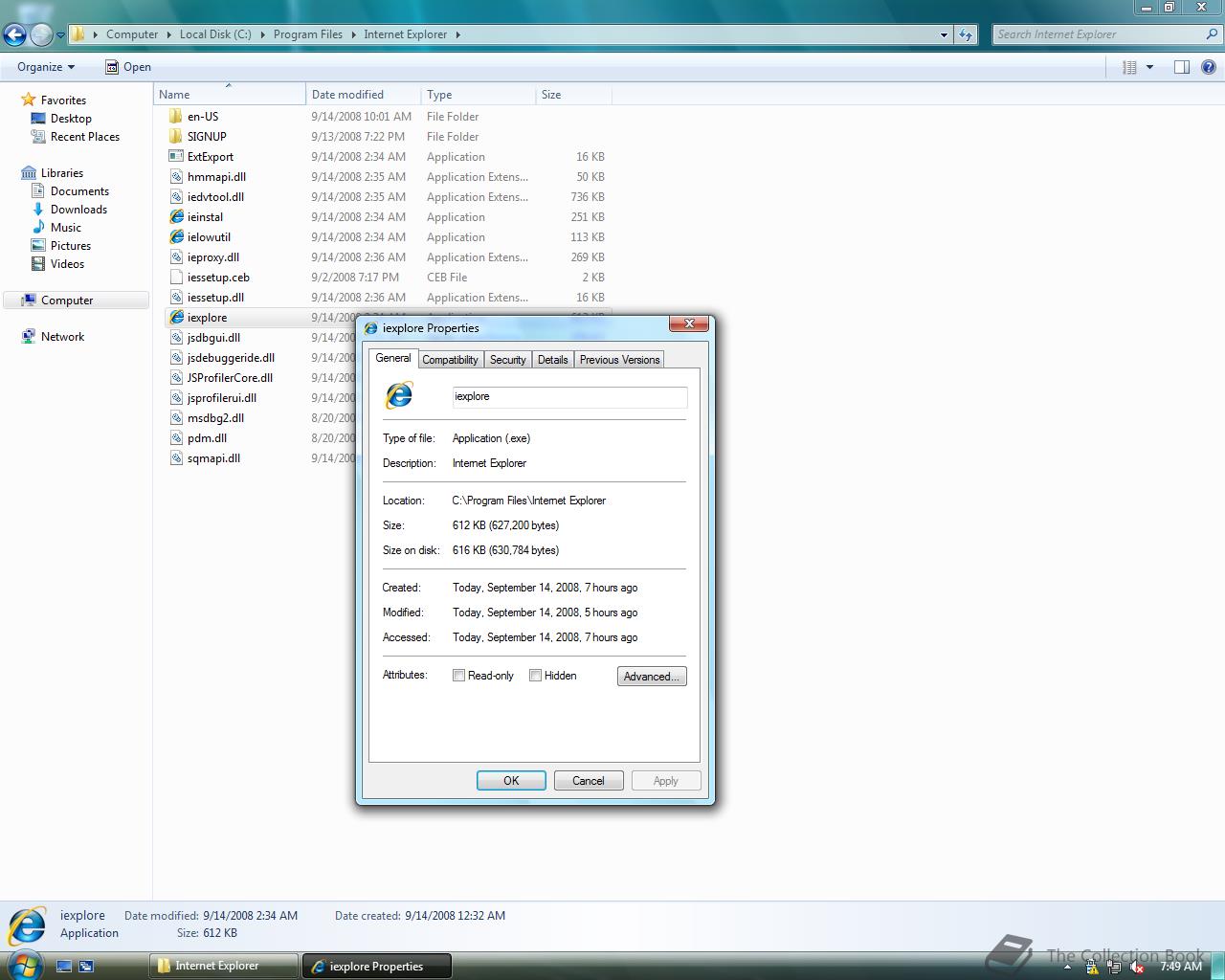Switch to the Details tab
Viewport: 1225px width, 980px height.
point(552,360)
